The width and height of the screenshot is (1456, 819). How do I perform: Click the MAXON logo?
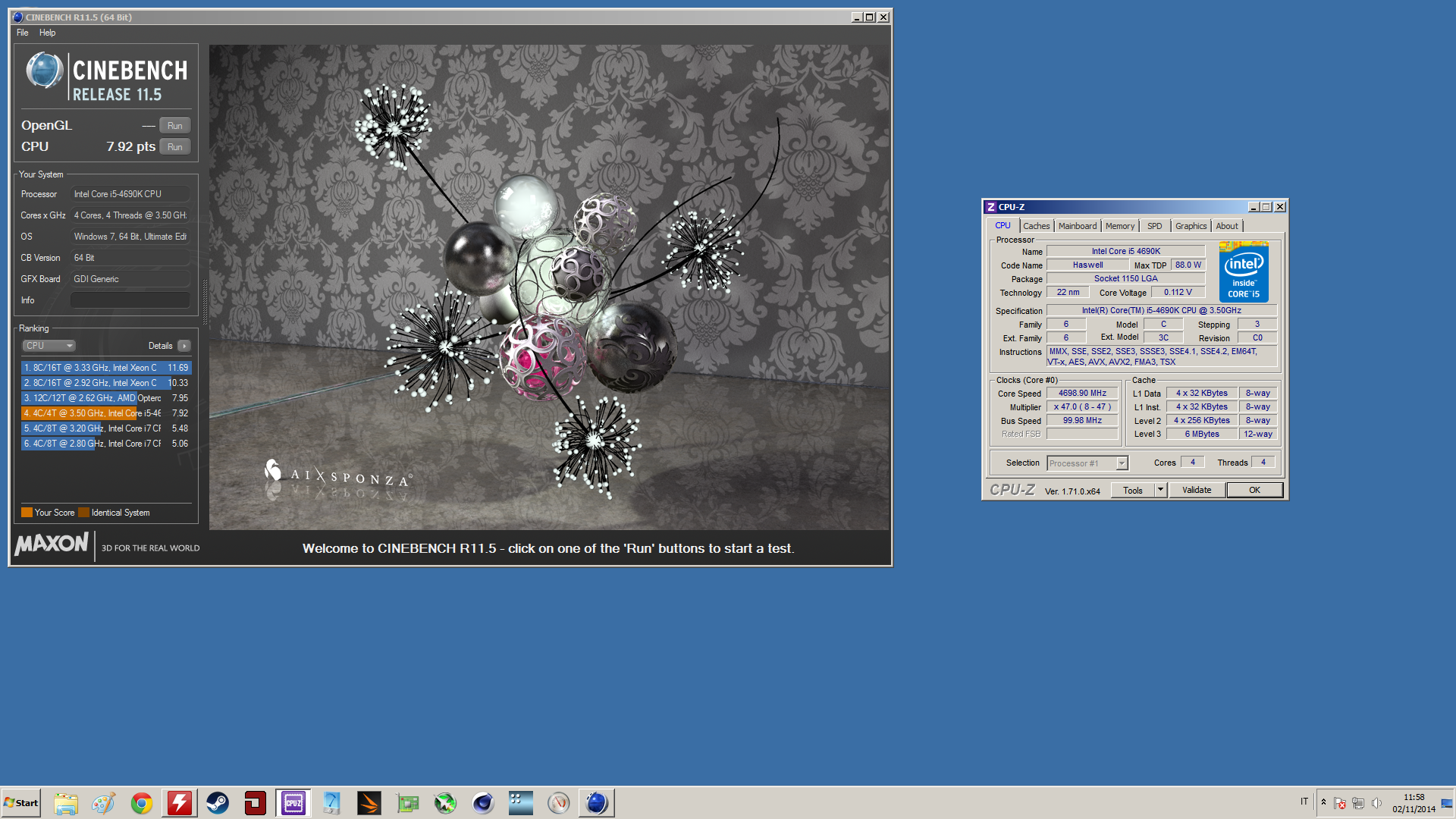point(52,544)
